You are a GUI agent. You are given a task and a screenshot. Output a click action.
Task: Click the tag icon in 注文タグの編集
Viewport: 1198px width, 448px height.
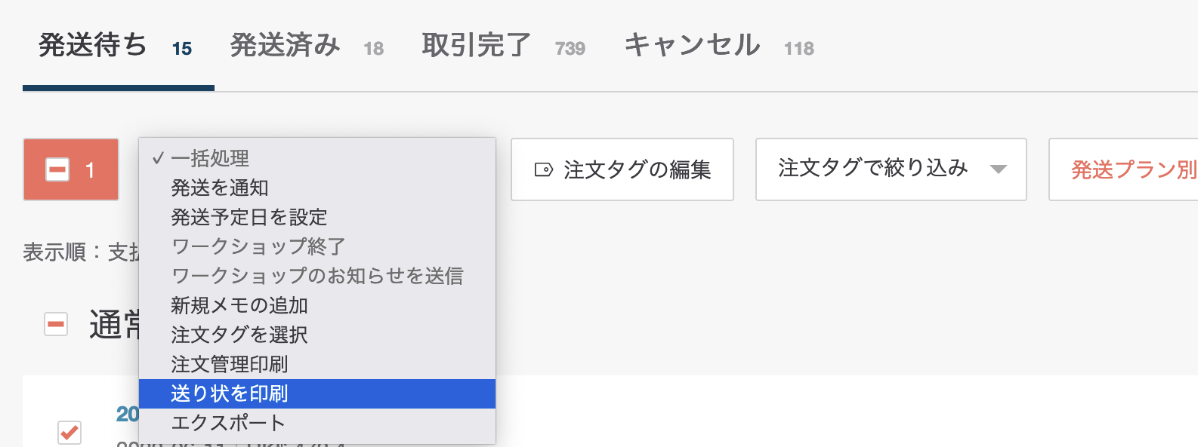tap(543, 170)
